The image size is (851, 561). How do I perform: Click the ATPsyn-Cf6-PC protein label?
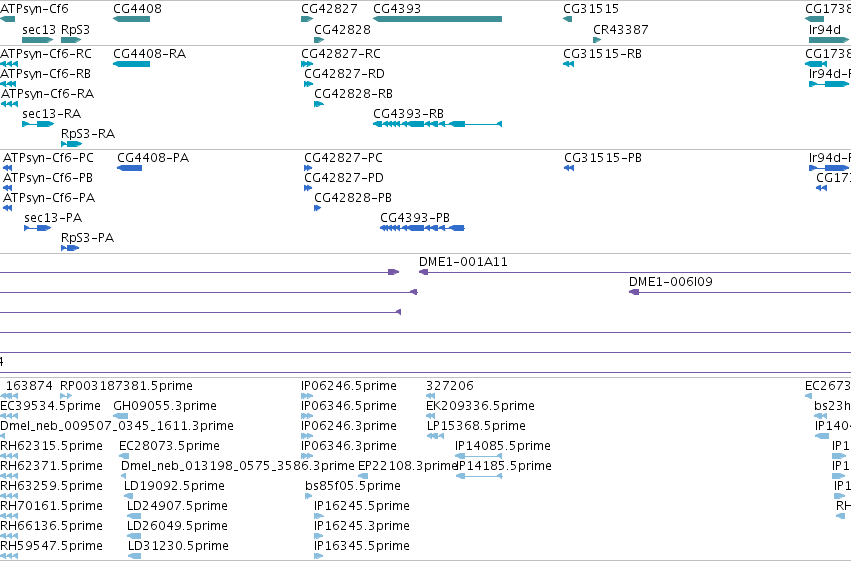coord(48,158)
